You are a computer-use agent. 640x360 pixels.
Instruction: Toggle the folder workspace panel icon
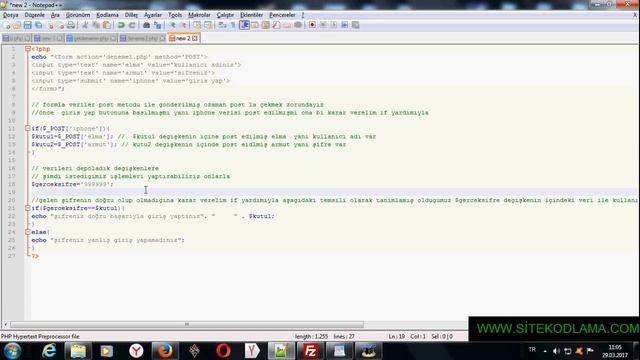(x=287, y=25)
